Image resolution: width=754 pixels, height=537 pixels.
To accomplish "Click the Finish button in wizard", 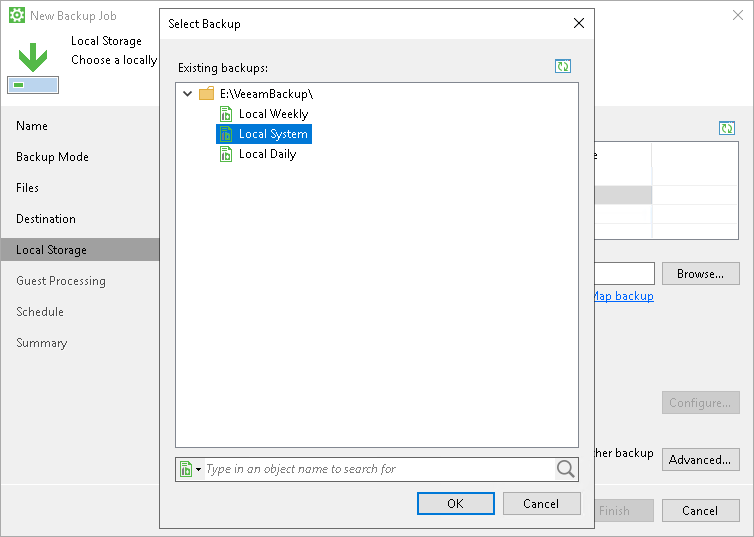I will [x=624, y=511].
